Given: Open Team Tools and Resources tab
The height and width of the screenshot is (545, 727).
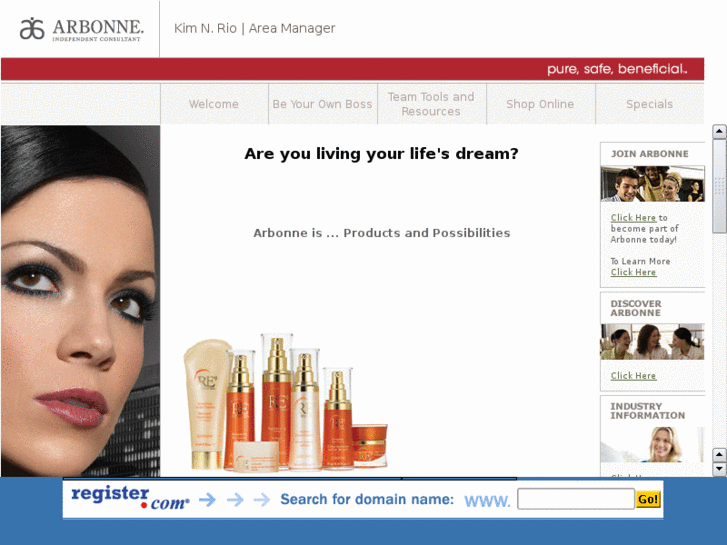Looking at the screenshot, I should coord(431,104).
